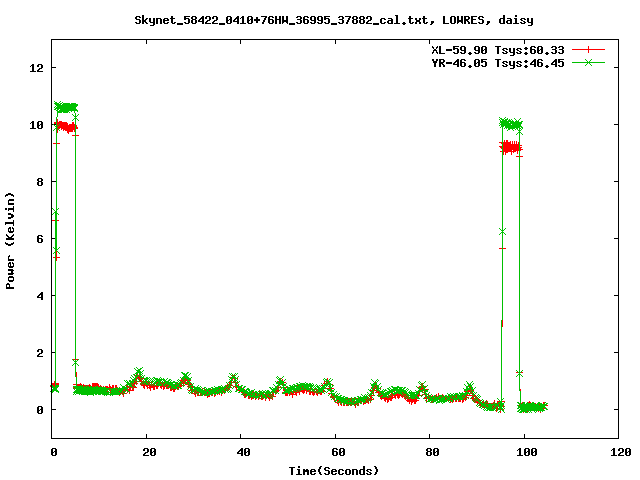Click the green legend line sample
Screen dimensions: 640x480
[x=588, y=62]
